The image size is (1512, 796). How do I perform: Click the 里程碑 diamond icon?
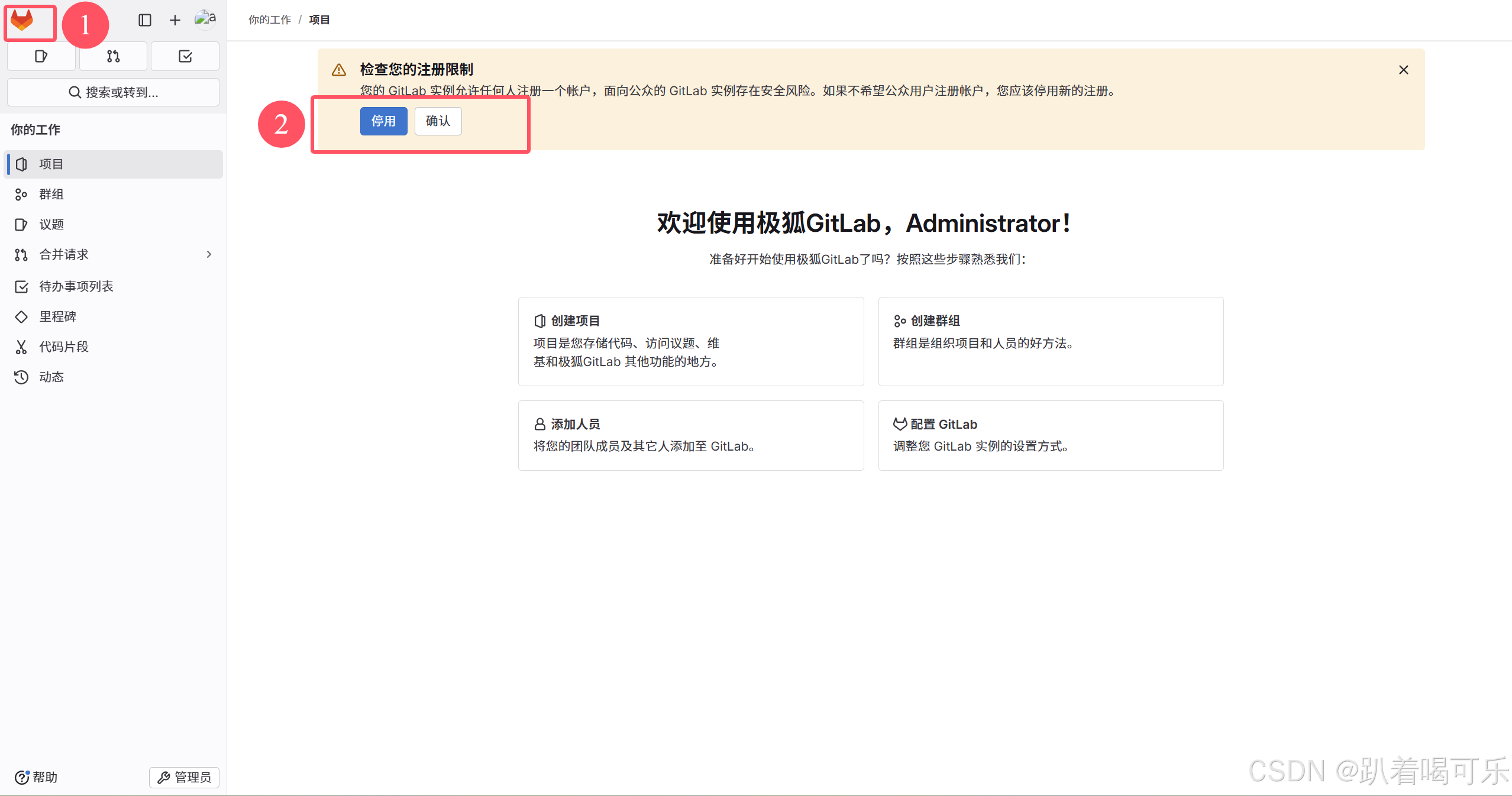[x=21, y=316]
